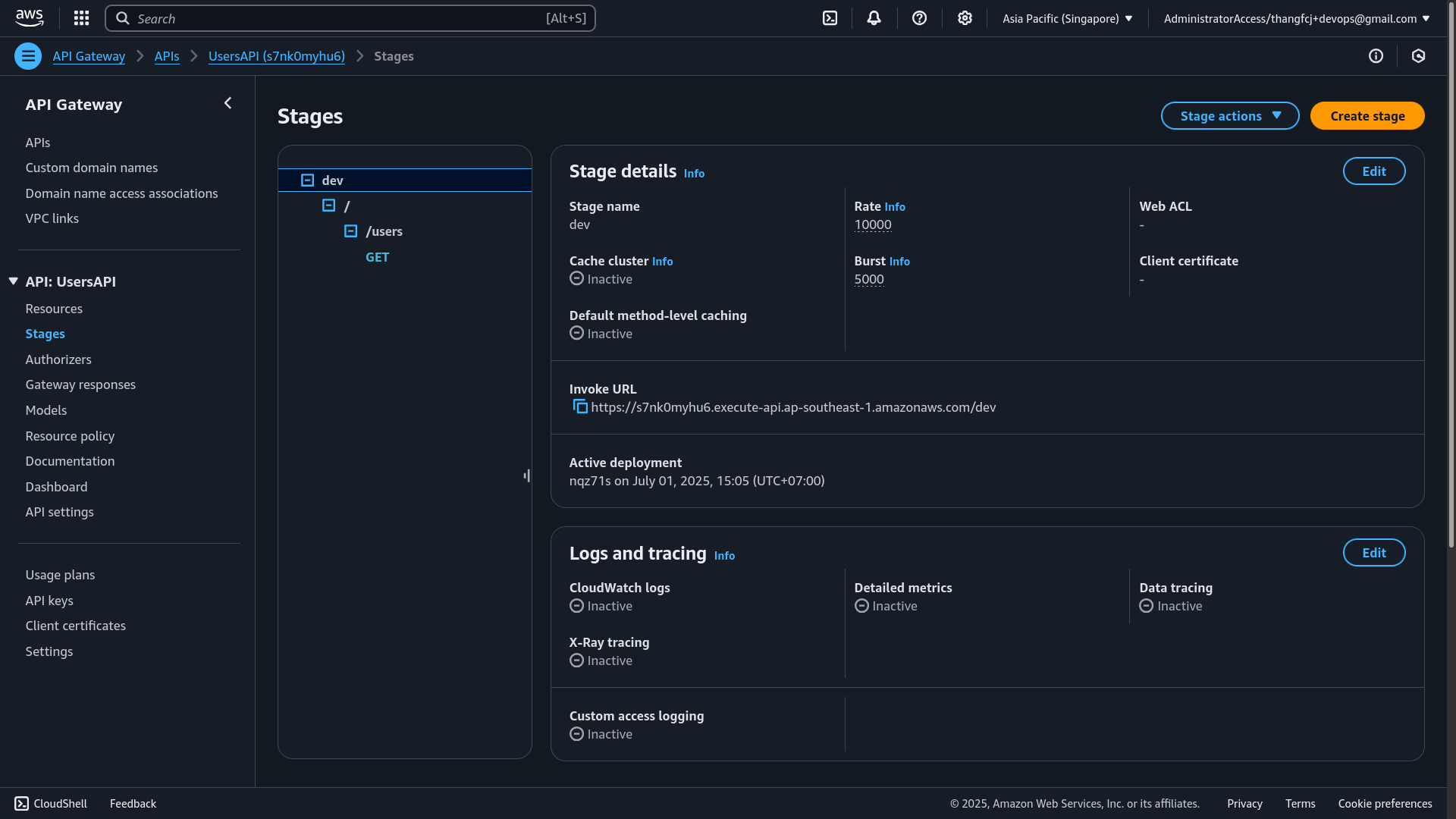
Task: Collapse the API Gateway side navigation
Action: (227, 103)
